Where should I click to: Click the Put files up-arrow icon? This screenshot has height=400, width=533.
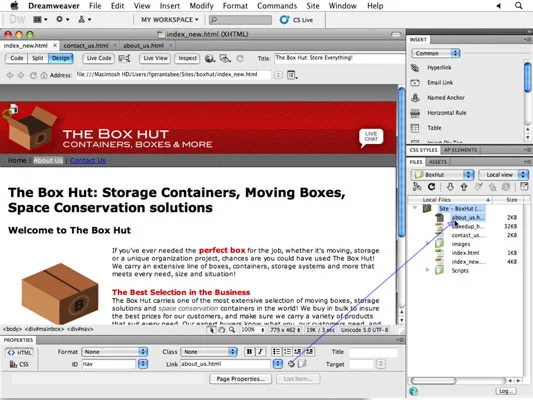click(x=464, y=187)
